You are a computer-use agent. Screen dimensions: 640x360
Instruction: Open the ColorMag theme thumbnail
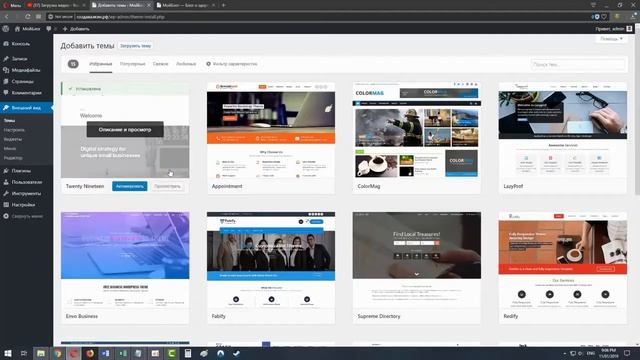point(417,130)
